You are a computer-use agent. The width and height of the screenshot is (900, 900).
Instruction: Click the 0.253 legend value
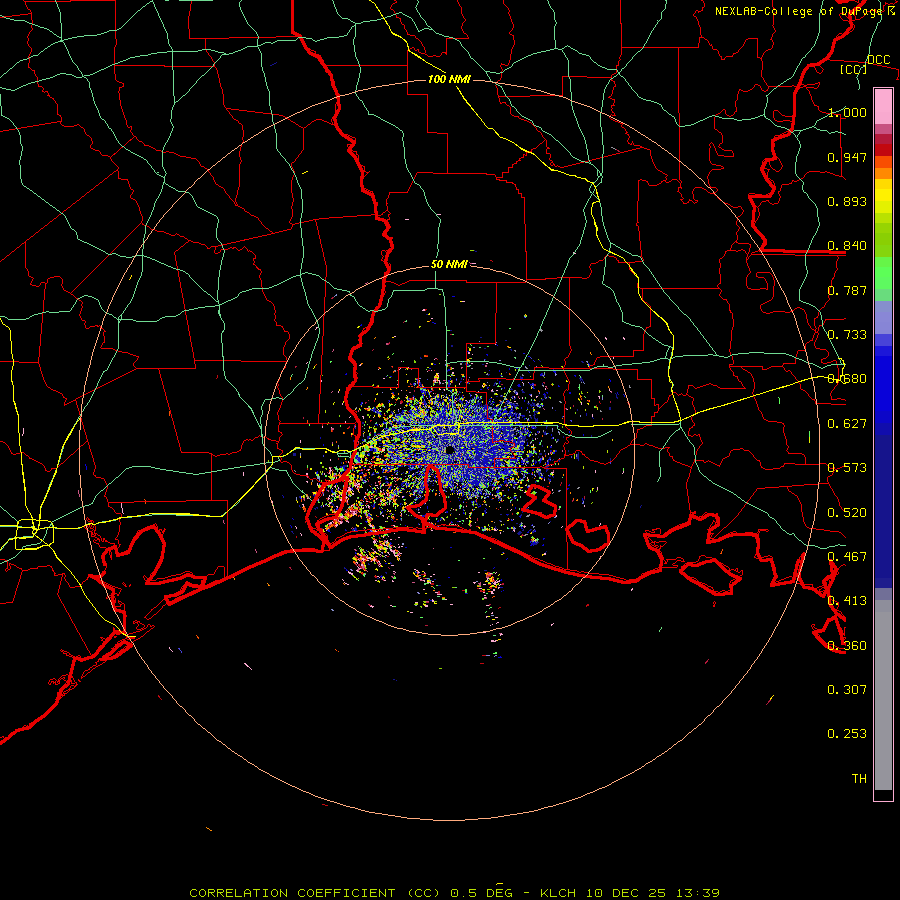(x=847, y=734)
